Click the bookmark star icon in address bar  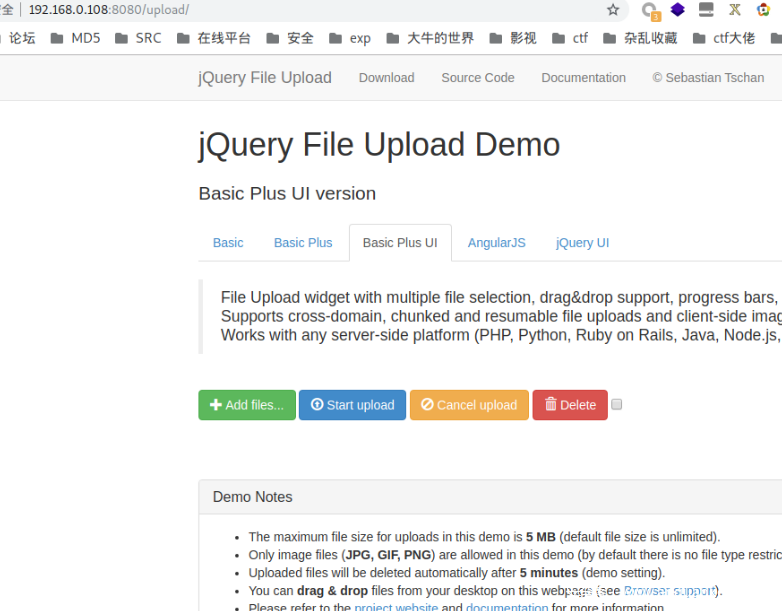tap(613, 10)
